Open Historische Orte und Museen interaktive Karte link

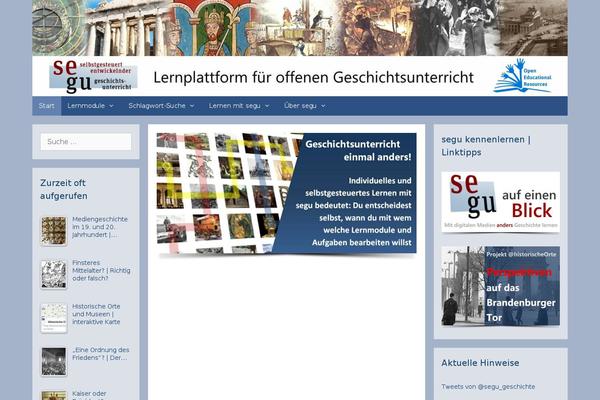pyautogui.click(x=96, y=314)
